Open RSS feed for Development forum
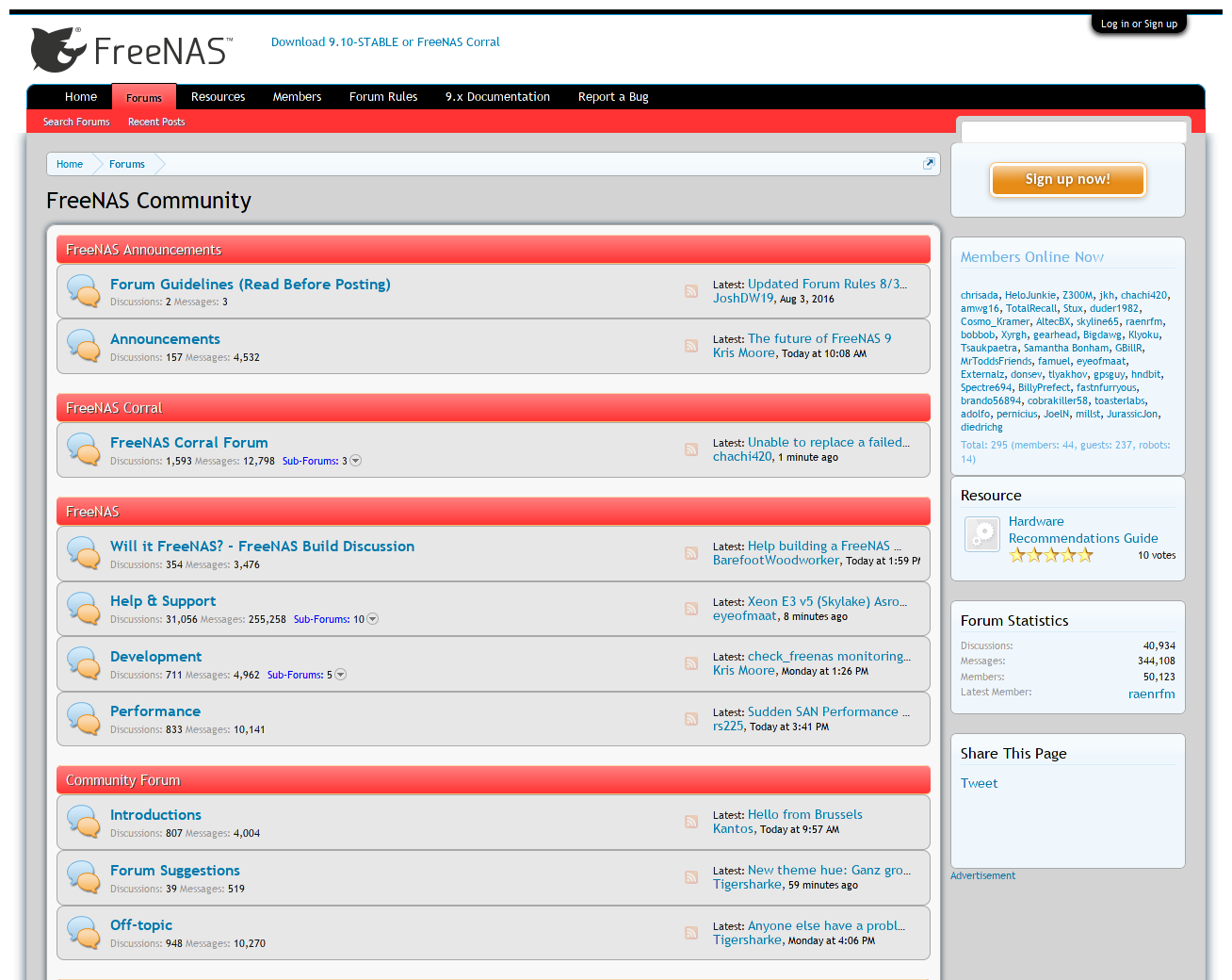 click(x=691, y=663)
